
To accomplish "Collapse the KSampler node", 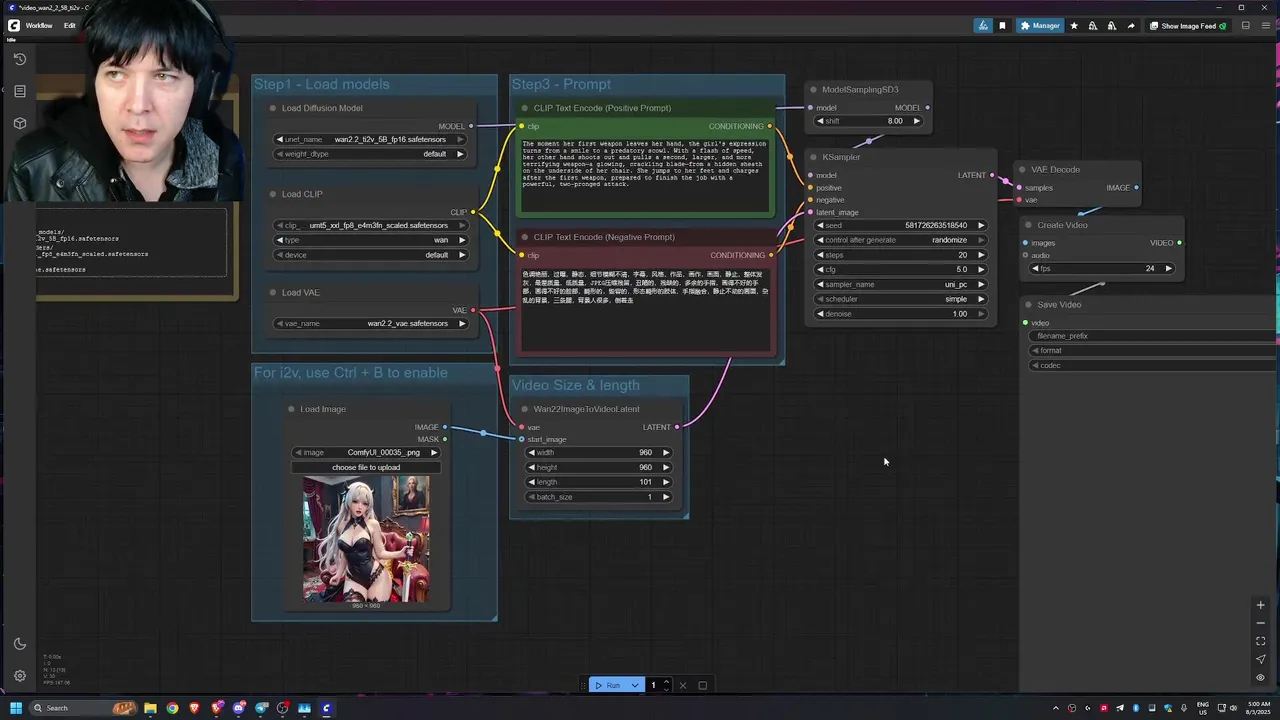I will pyautogui.click(x=813, y=157).
